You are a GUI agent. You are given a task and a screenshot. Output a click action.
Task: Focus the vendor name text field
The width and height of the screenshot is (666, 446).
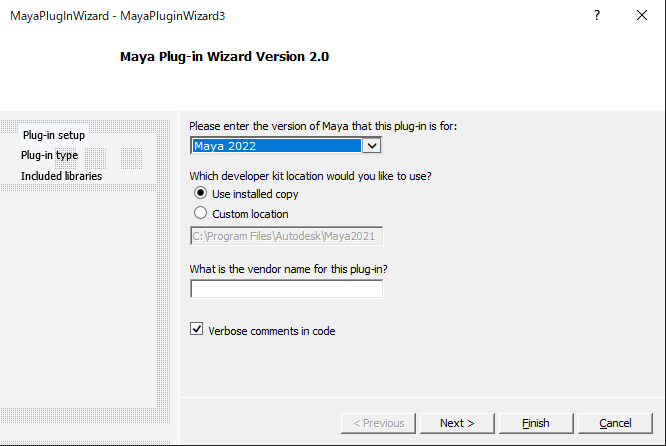pyautogui.click(x=286, y=289)
